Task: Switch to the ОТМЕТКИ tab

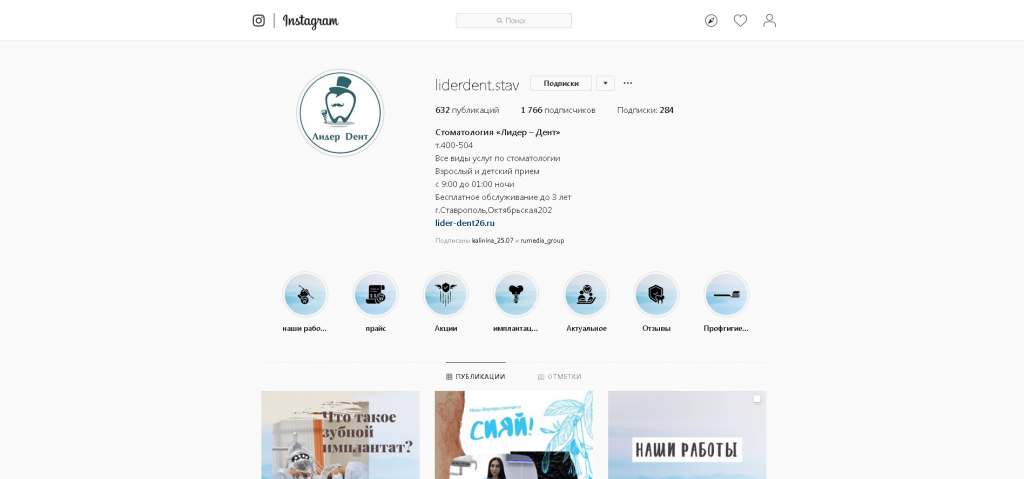Action: (559, 376)
